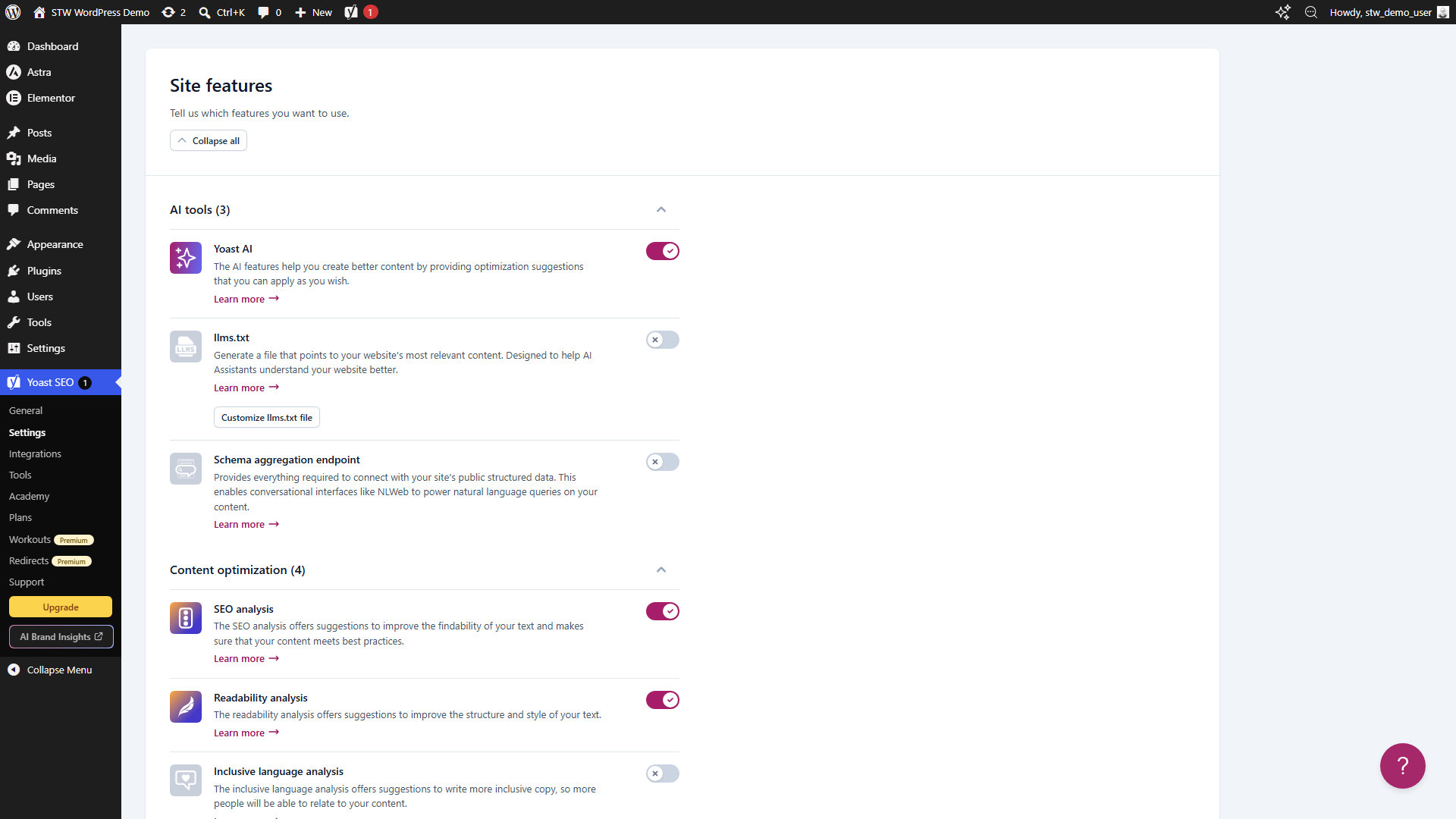
Task: Open Redirects Premium submenu
Action: click(50, 560)
